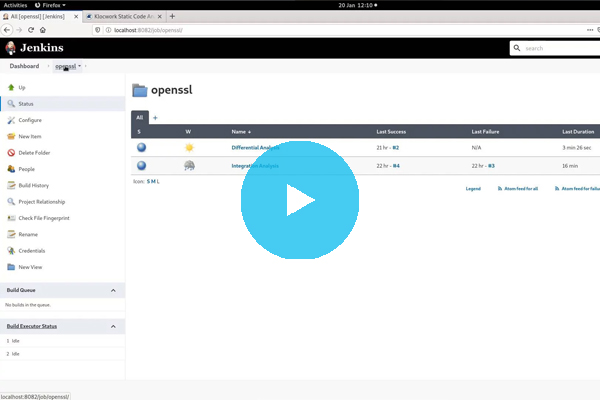Click the Project Relationship magnifier icon
The image size is (600, 400).
click(11, 202)
